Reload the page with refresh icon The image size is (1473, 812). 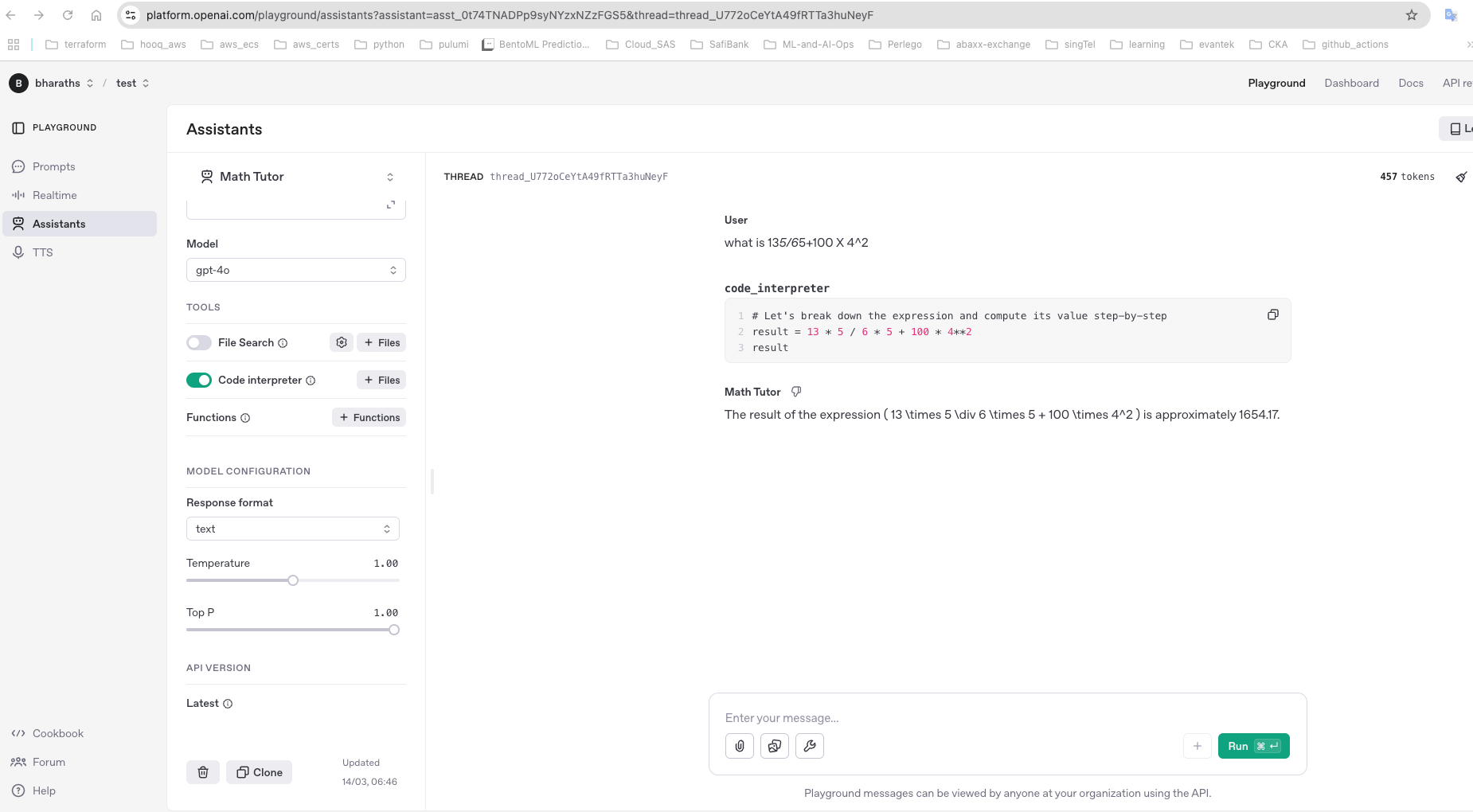(x=68, y=15)
